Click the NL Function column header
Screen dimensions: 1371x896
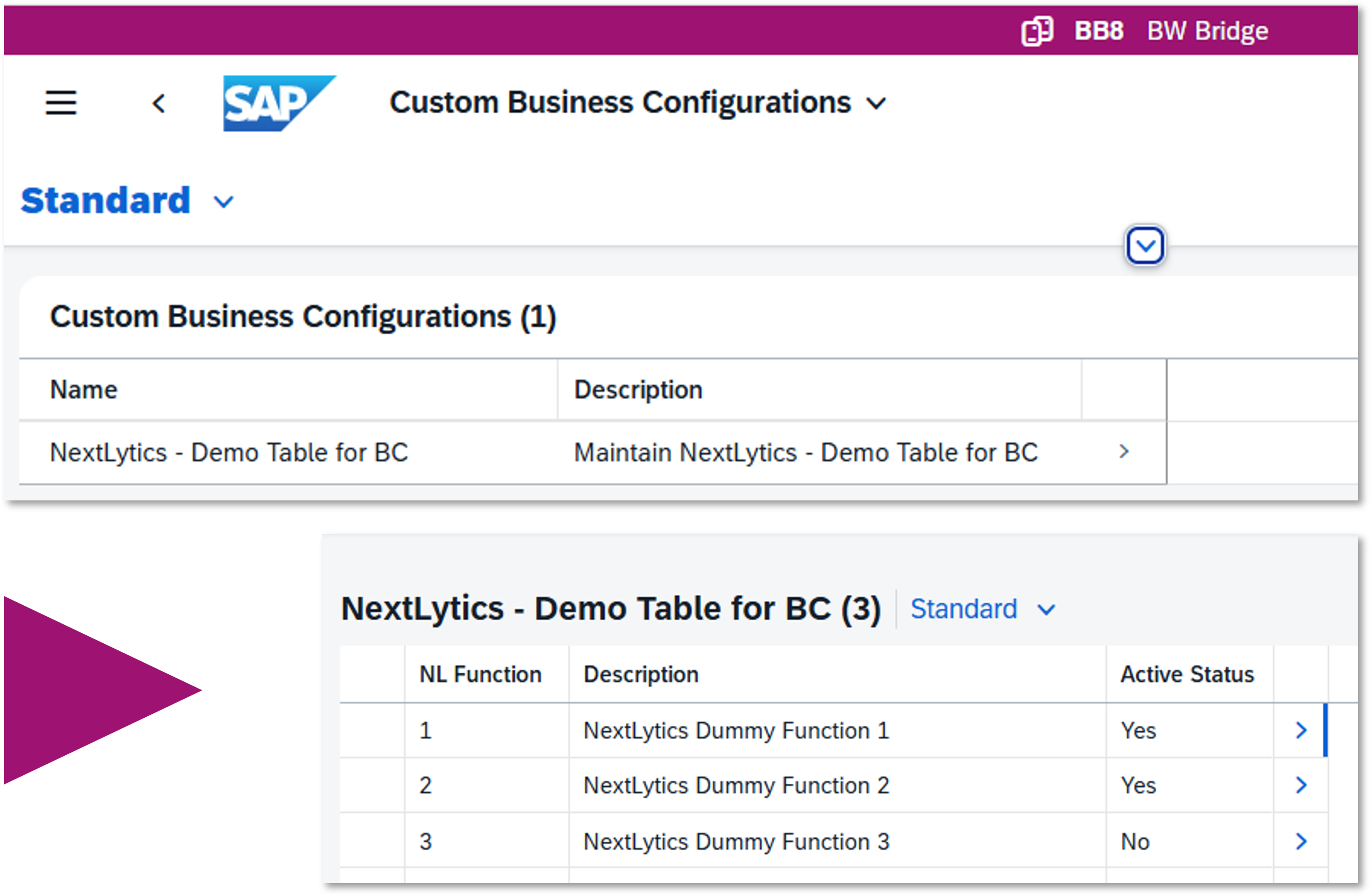point(480,674)
